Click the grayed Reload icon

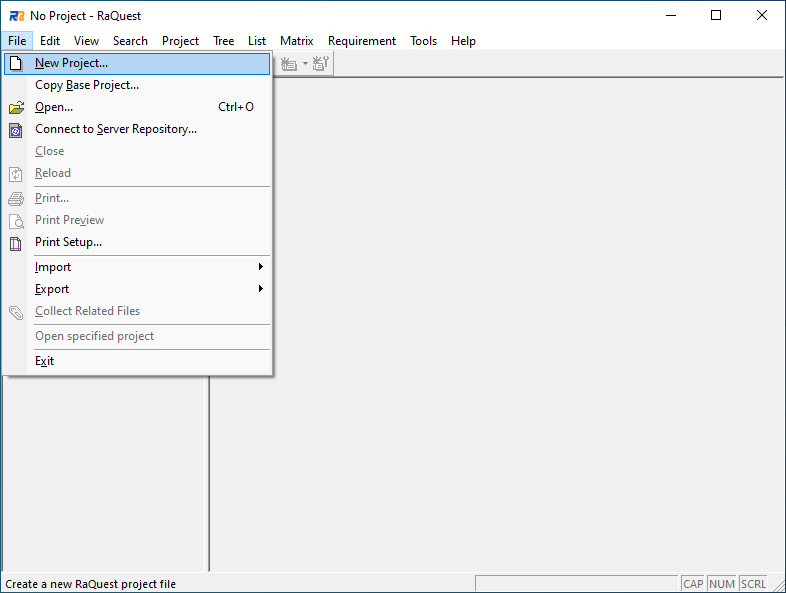(16, 174)
